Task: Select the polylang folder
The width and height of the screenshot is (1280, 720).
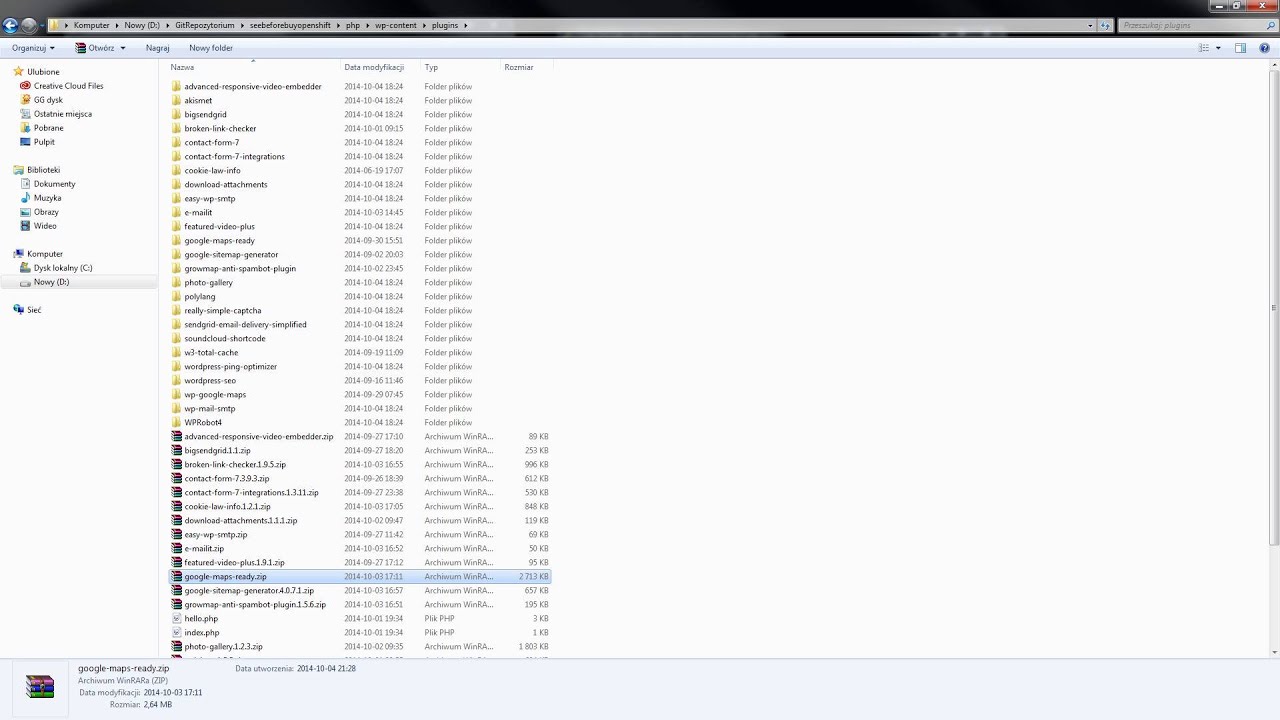Action: tap(200, 296)
